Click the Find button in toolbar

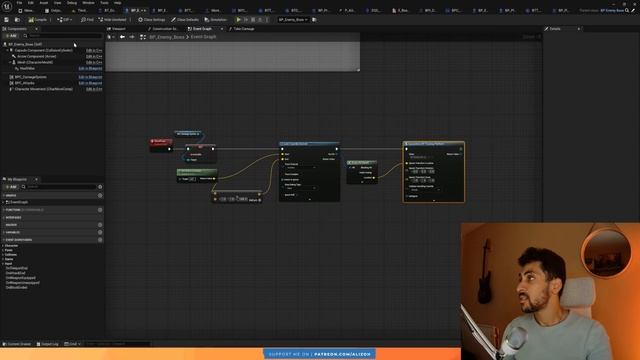(x=87, y=20)
